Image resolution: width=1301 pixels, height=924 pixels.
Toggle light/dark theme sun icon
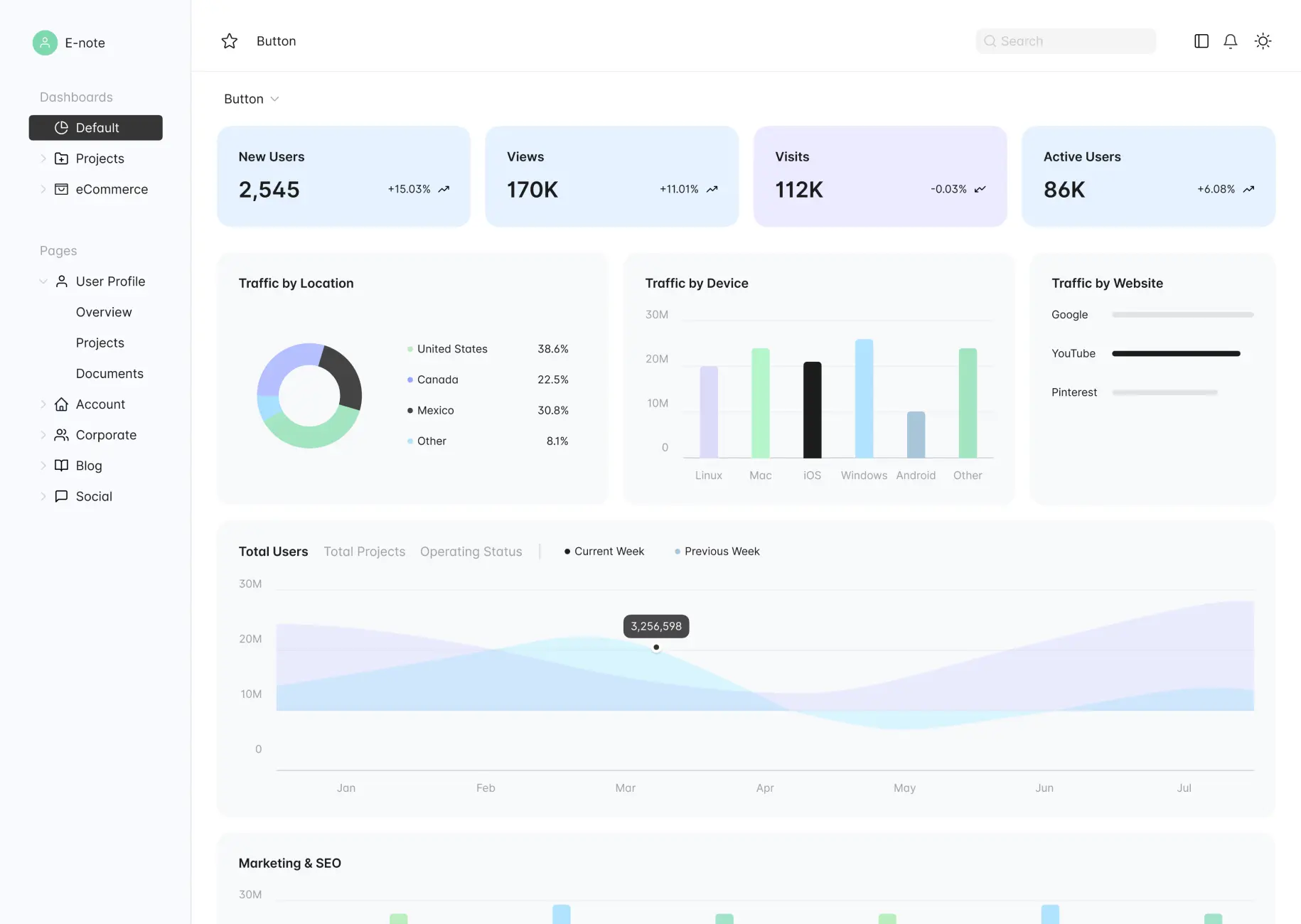[x=1263, y=41]
